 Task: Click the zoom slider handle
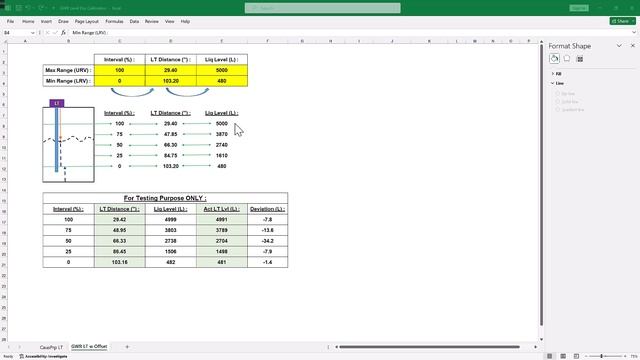[x=602, y=356]
